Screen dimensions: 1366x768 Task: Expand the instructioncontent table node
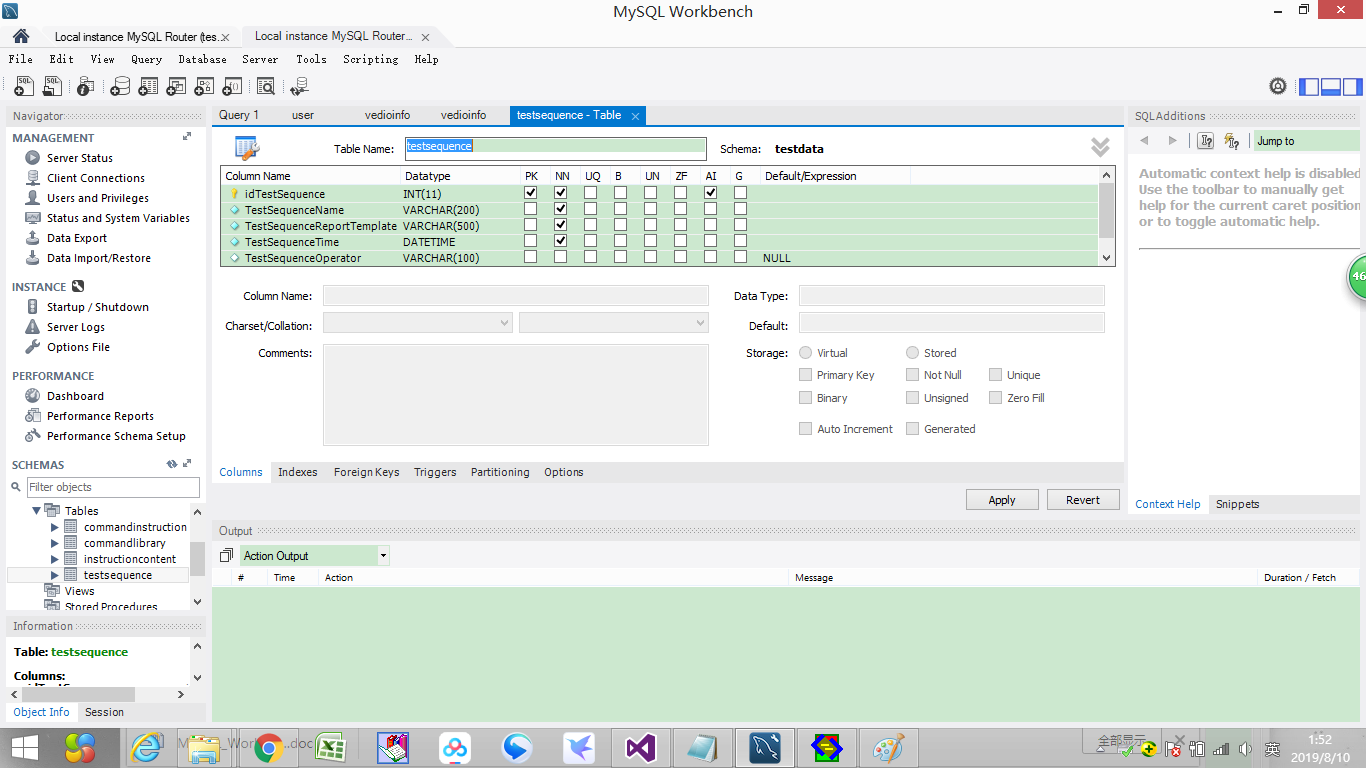click(55, 559)
